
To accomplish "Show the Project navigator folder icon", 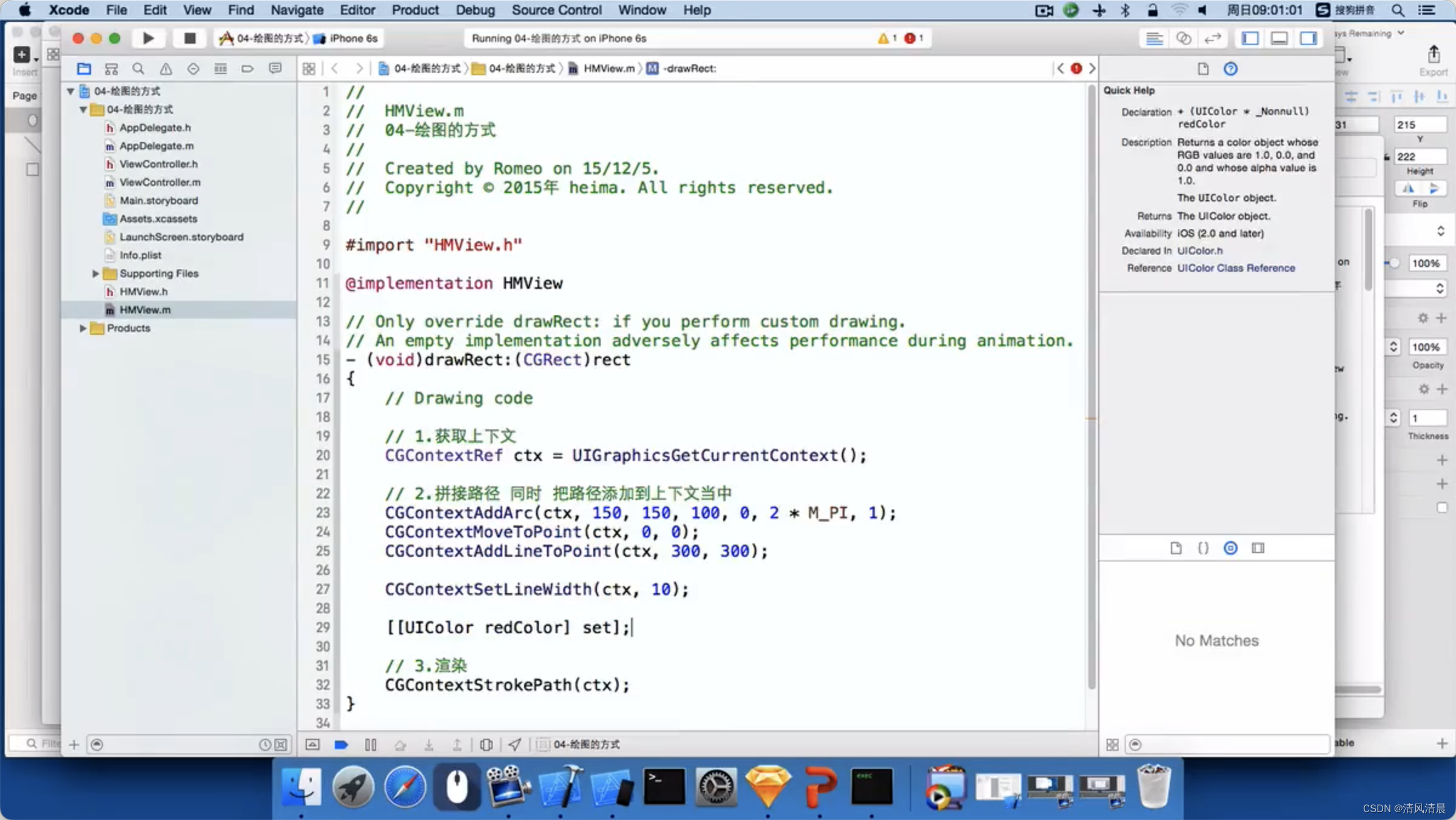I will click(x=84, y=69).
